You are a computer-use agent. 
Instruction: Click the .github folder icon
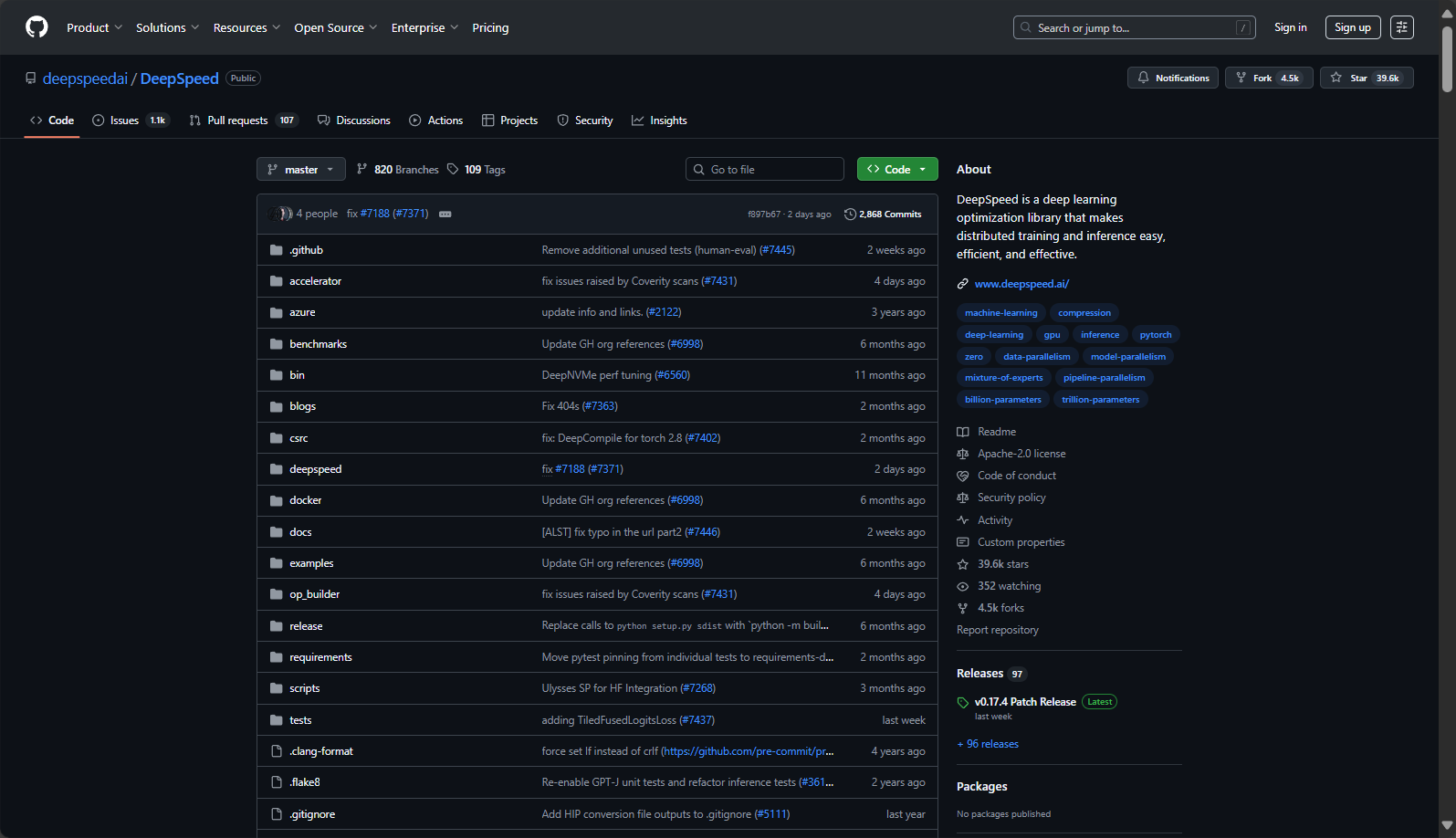(277, 250)
